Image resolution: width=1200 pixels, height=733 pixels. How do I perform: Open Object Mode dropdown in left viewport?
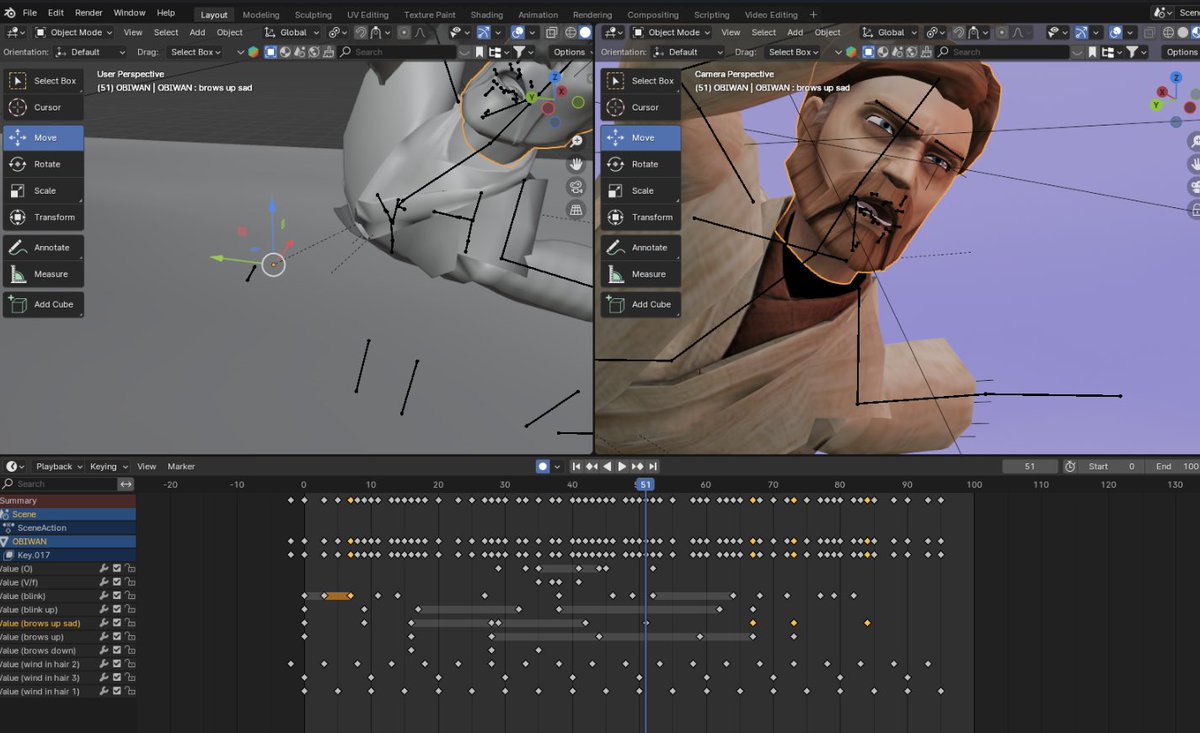point(76,32)
